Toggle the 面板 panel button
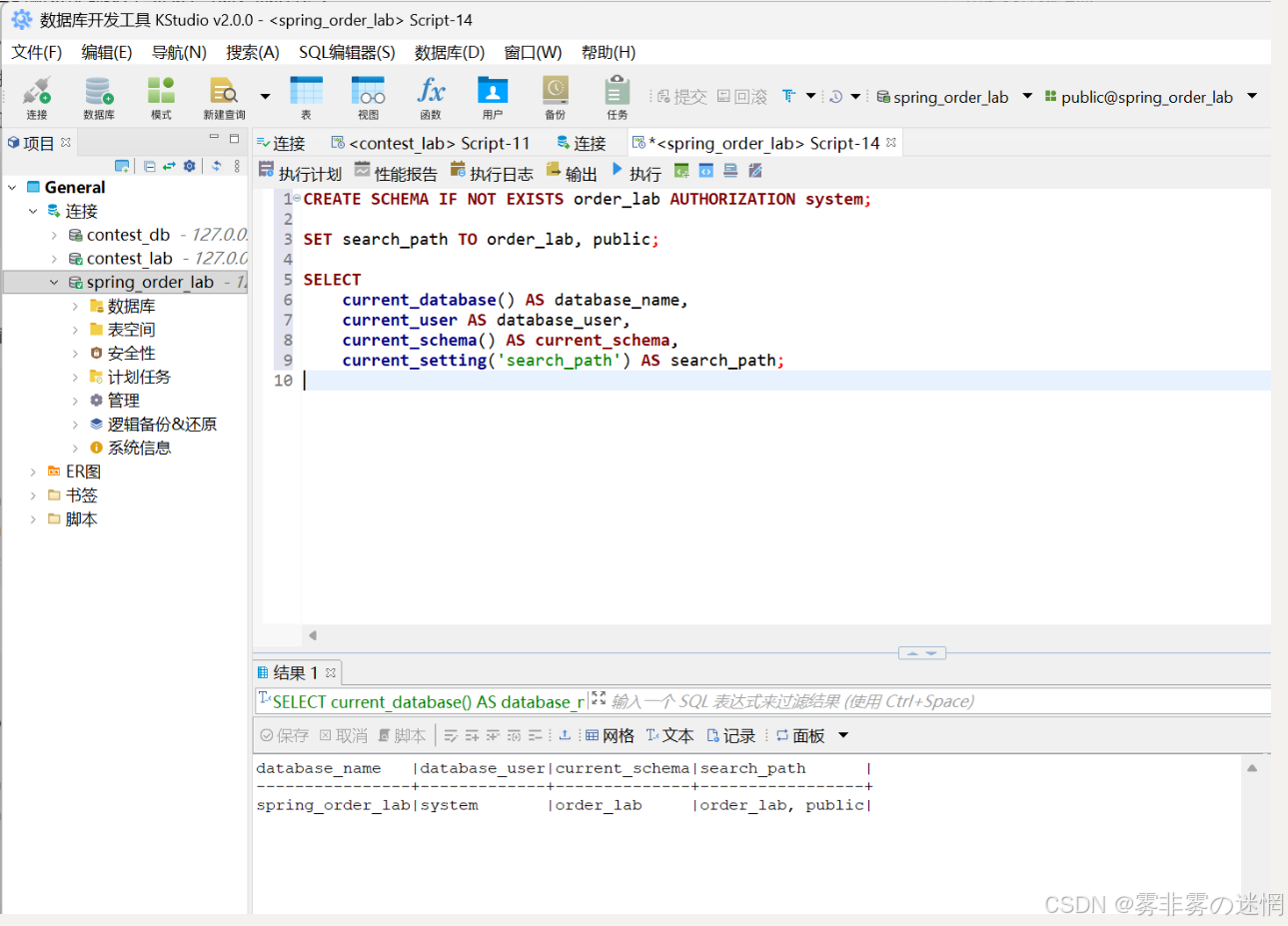Screen dimensions: 1288x926 pyautogui.click(x=800, y=735)
